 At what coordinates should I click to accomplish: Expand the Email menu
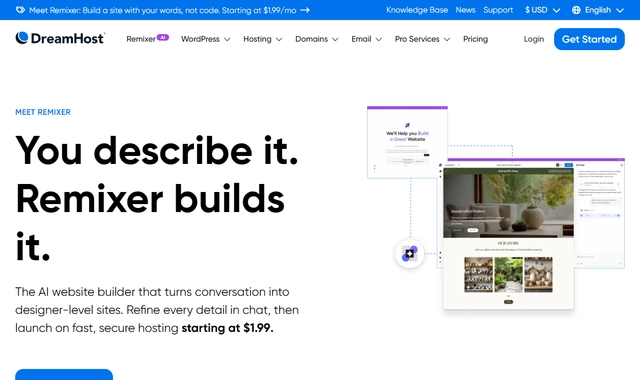[x=367, y=39]
